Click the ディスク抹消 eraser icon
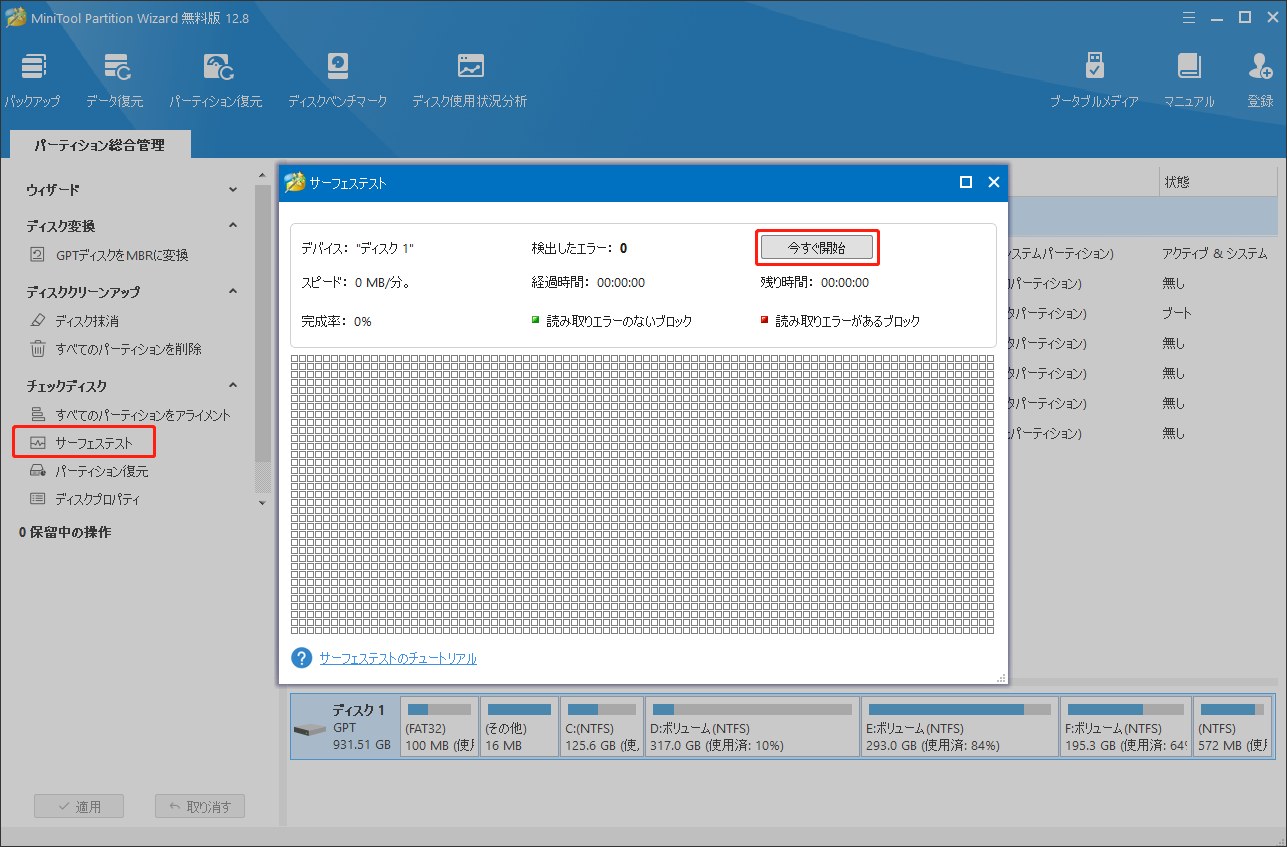 [38, 321]
